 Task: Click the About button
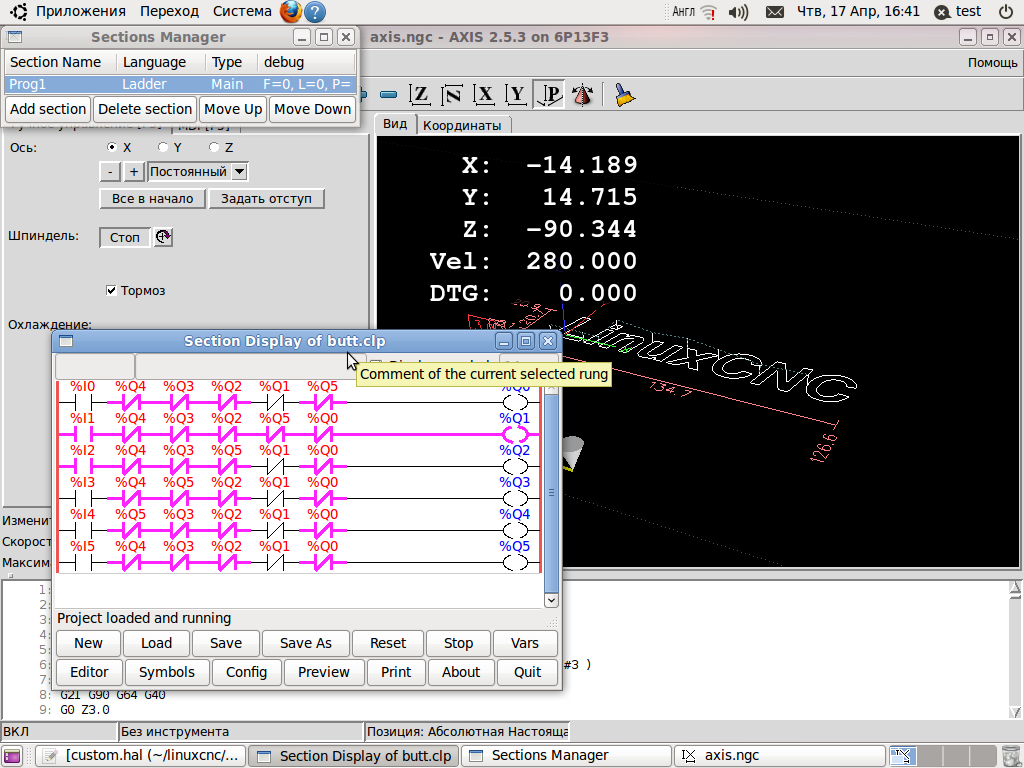tap(461, 672)
